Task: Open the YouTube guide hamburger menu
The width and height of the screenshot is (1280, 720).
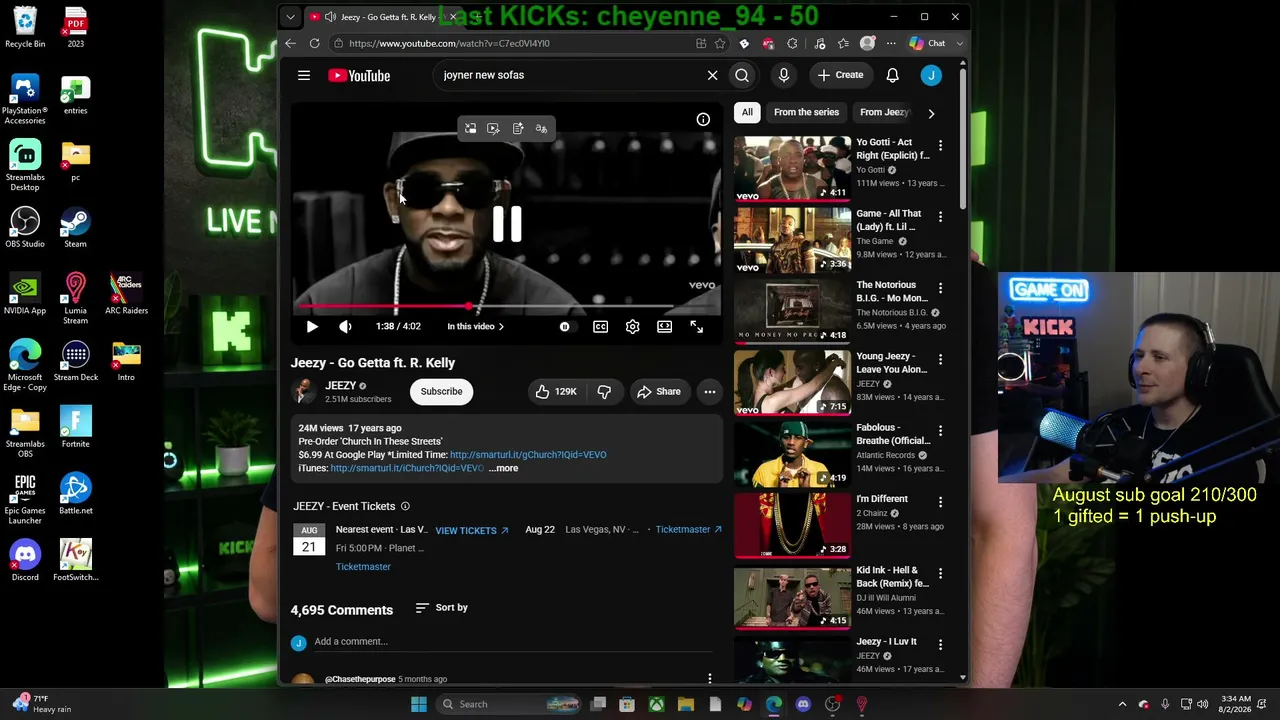Action: point(304,75)
